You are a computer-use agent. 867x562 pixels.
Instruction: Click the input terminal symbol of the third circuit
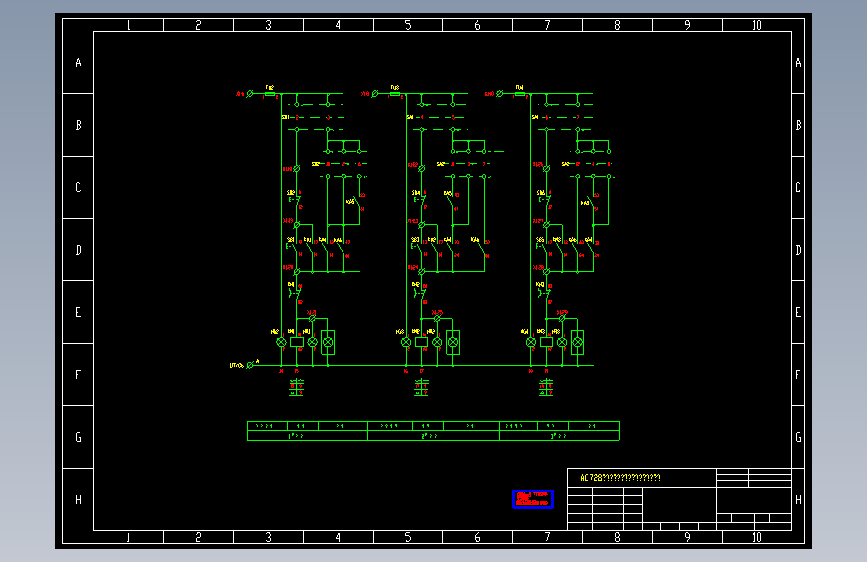[x=499, y=94]
